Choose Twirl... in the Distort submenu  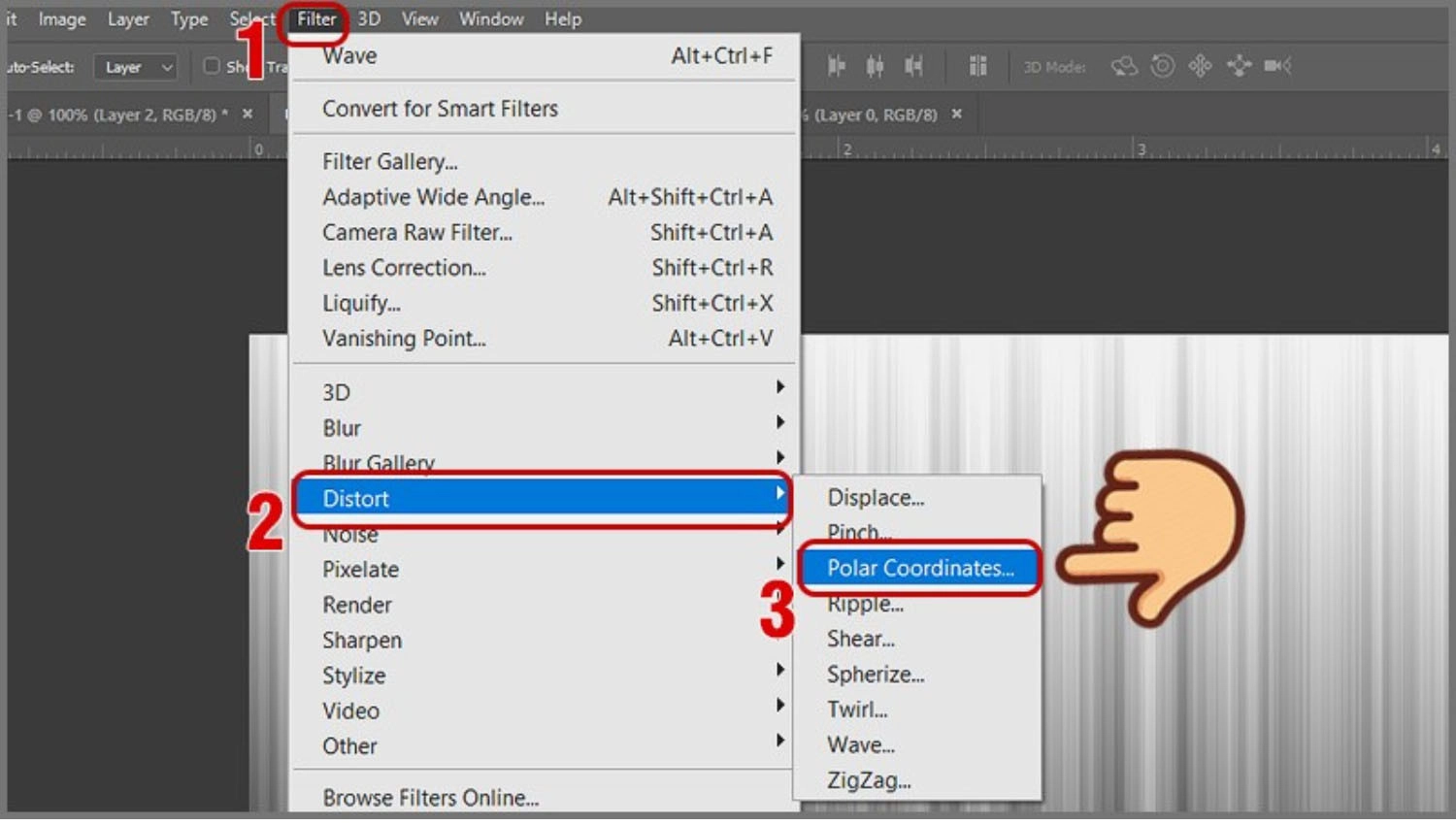click(918, 710)
